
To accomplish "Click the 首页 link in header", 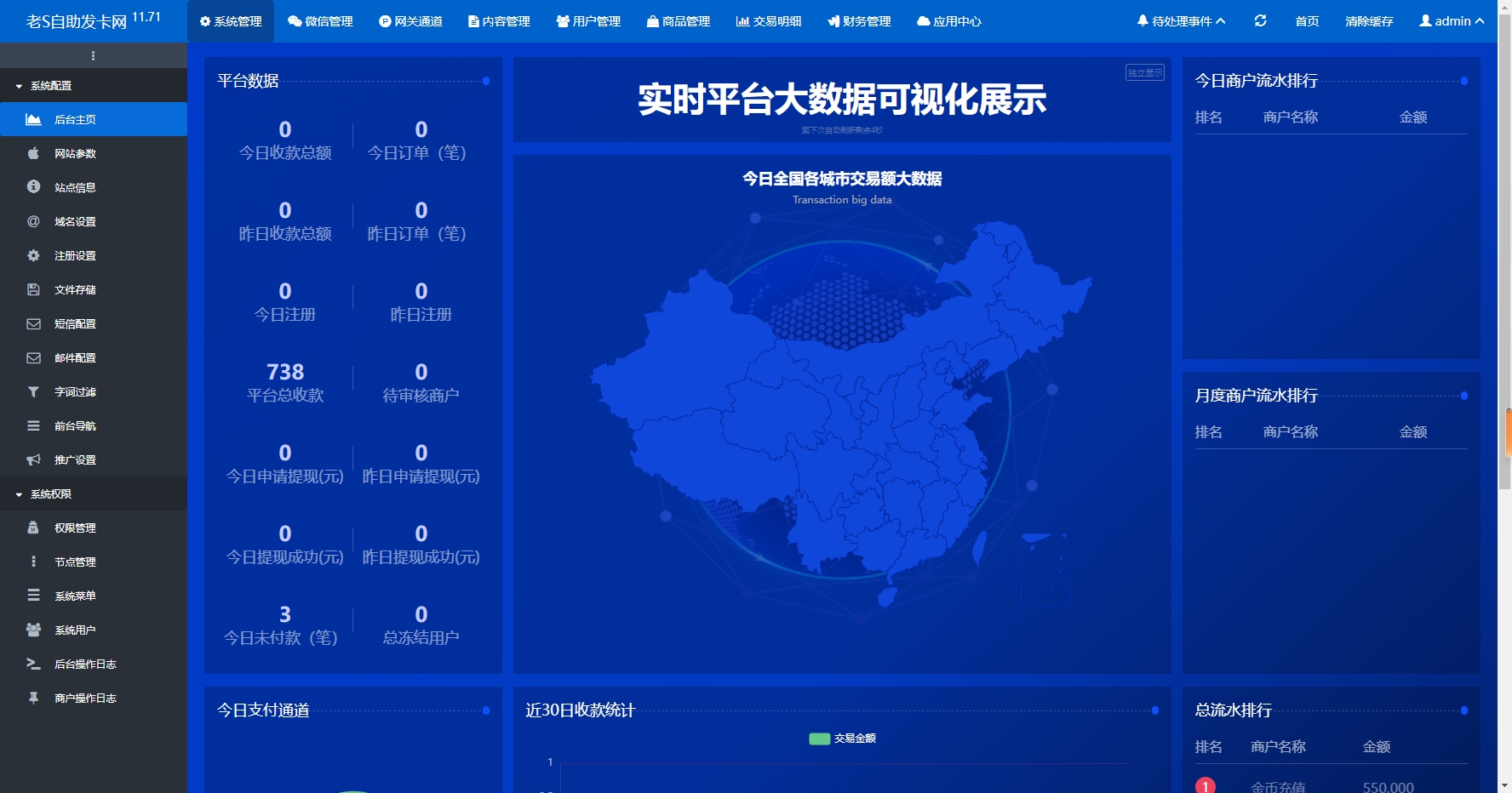I will (x=1307, y=21).
